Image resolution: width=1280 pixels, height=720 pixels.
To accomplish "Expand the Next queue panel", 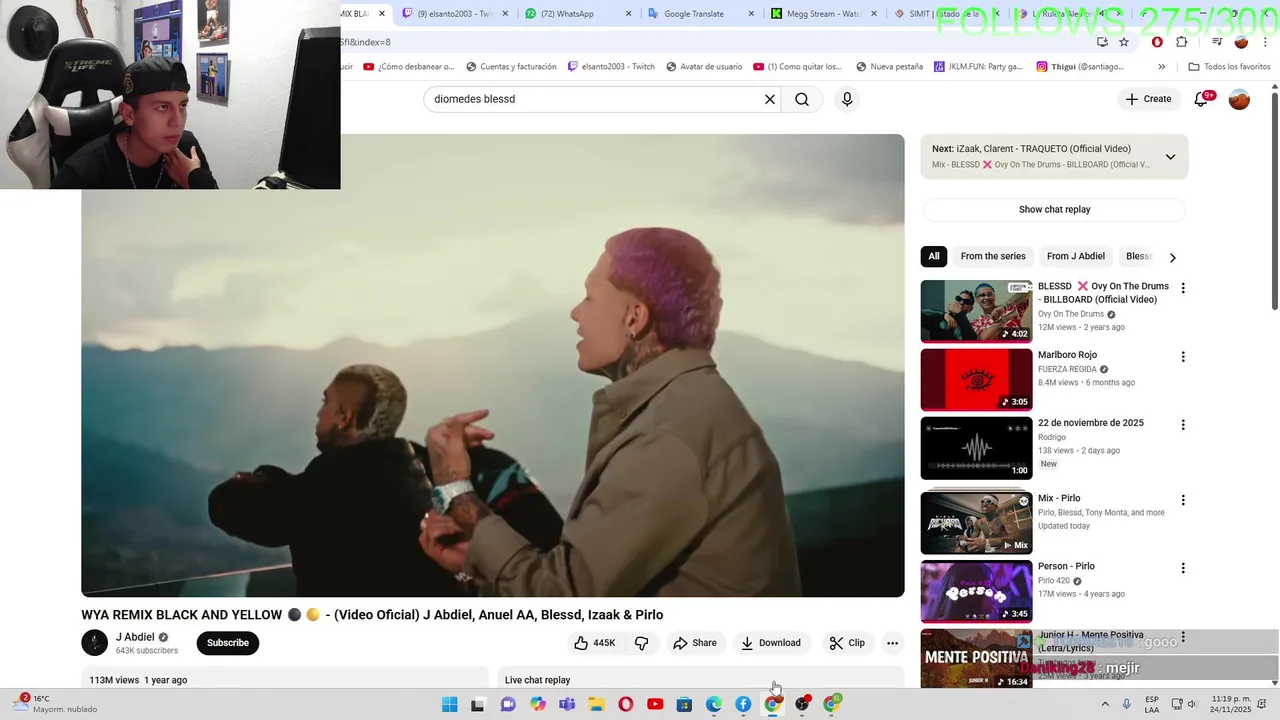I will 1170,157.
